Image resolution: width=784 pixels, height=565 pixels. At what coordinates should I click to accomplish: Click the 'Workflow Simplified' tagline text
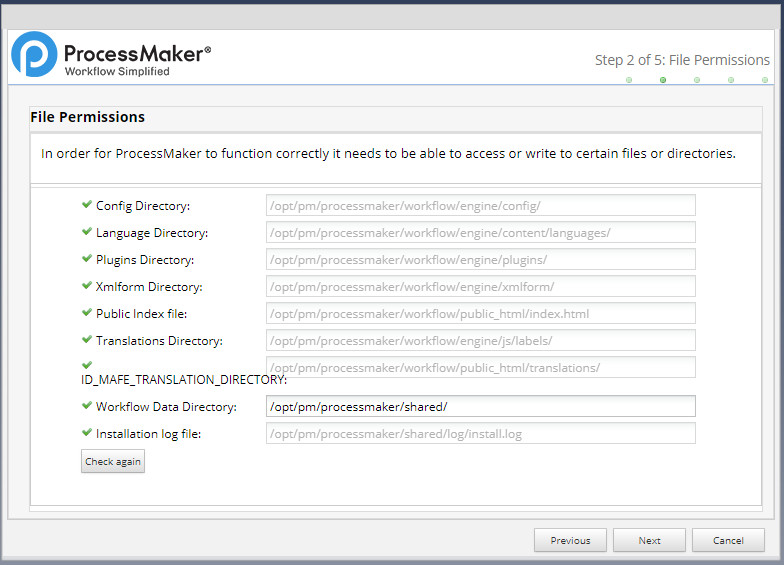(x=117, y=72)
